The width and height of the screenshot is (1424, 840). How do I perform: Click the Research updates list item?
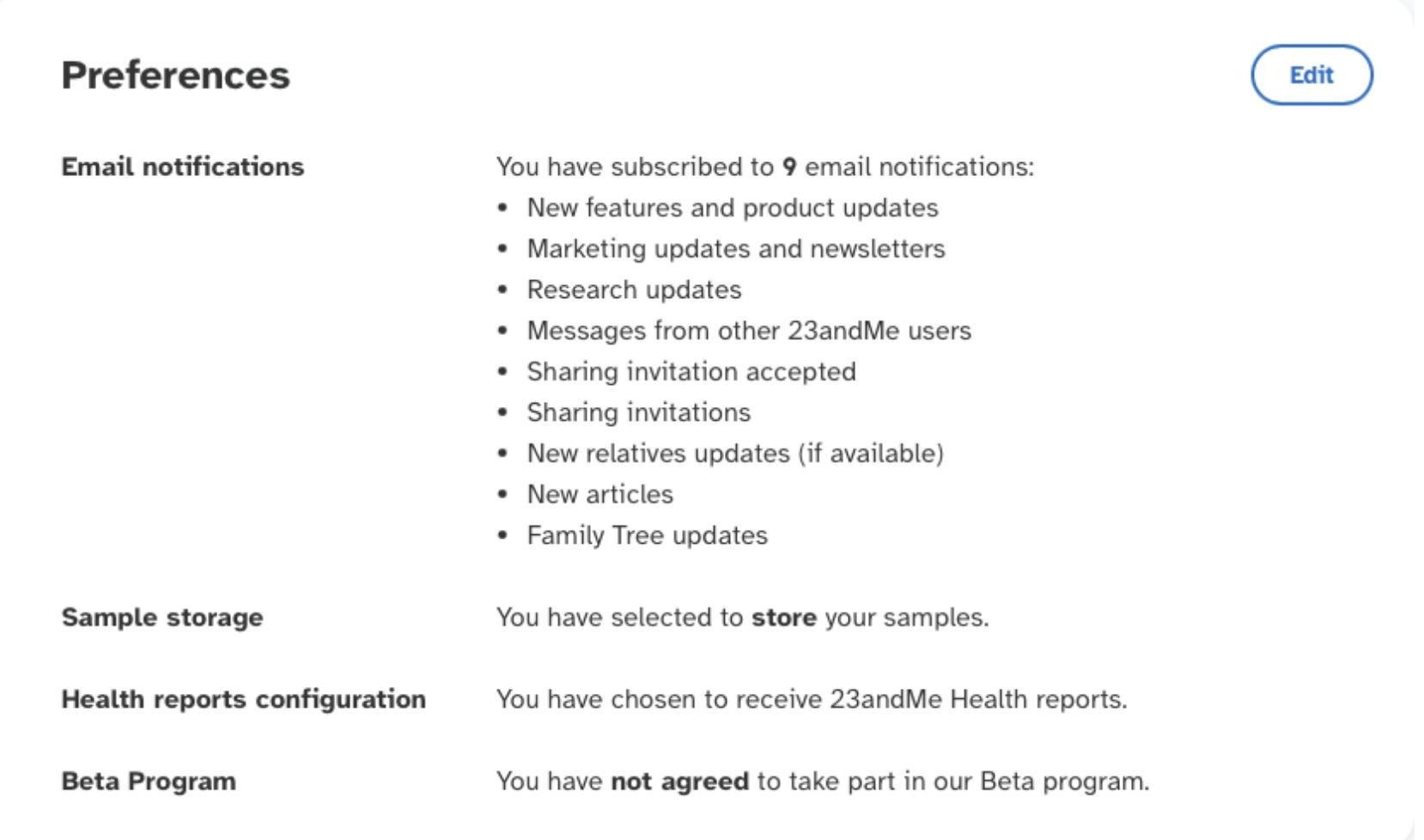[634, 290]
